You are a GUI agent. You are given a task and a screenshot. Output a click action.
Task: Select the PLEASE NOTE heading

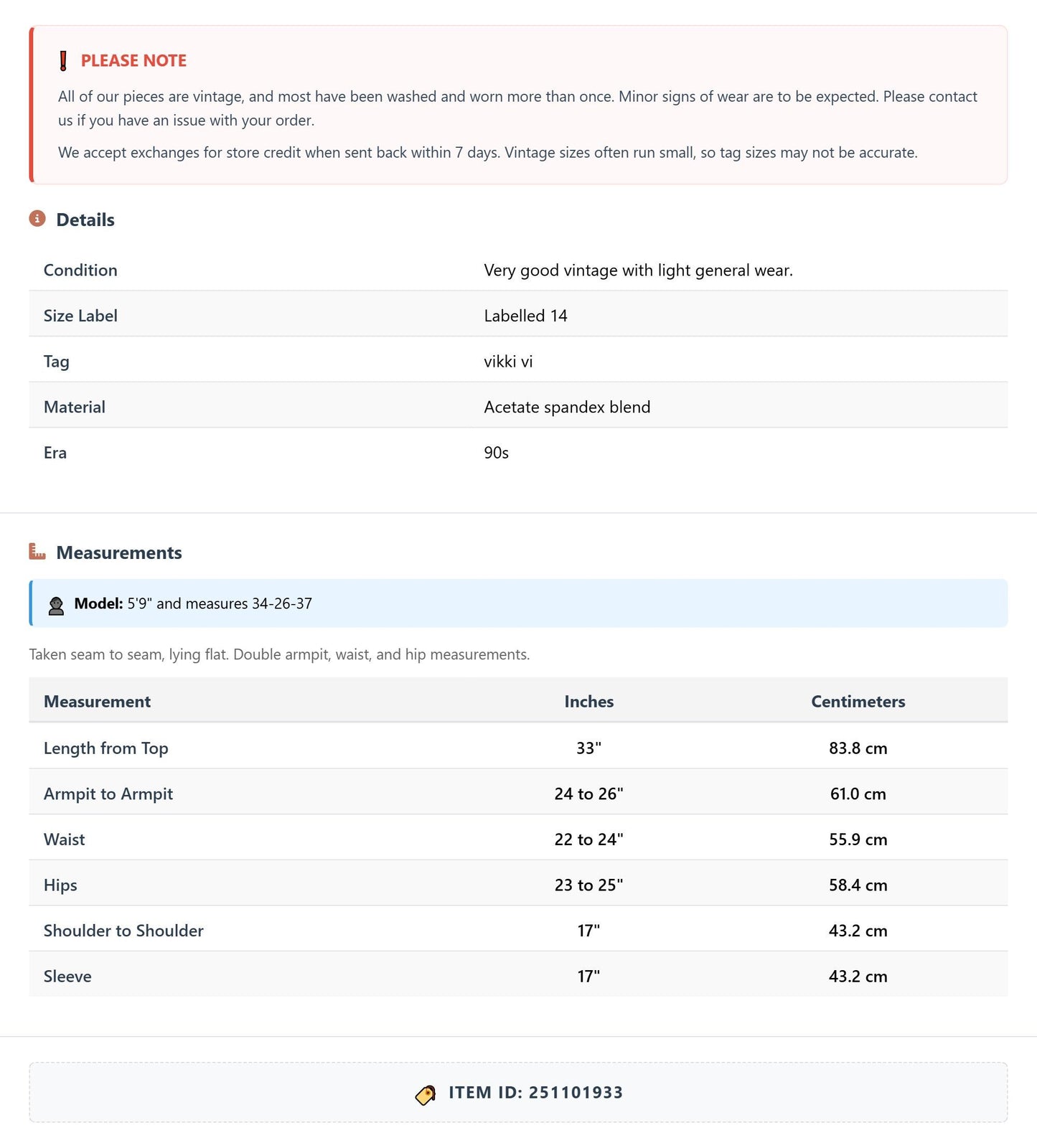coord(133,61)
